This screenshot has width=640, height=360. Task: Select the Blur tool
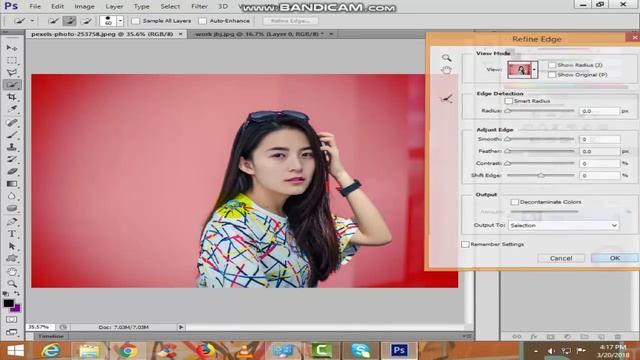(x=12, y=196)
